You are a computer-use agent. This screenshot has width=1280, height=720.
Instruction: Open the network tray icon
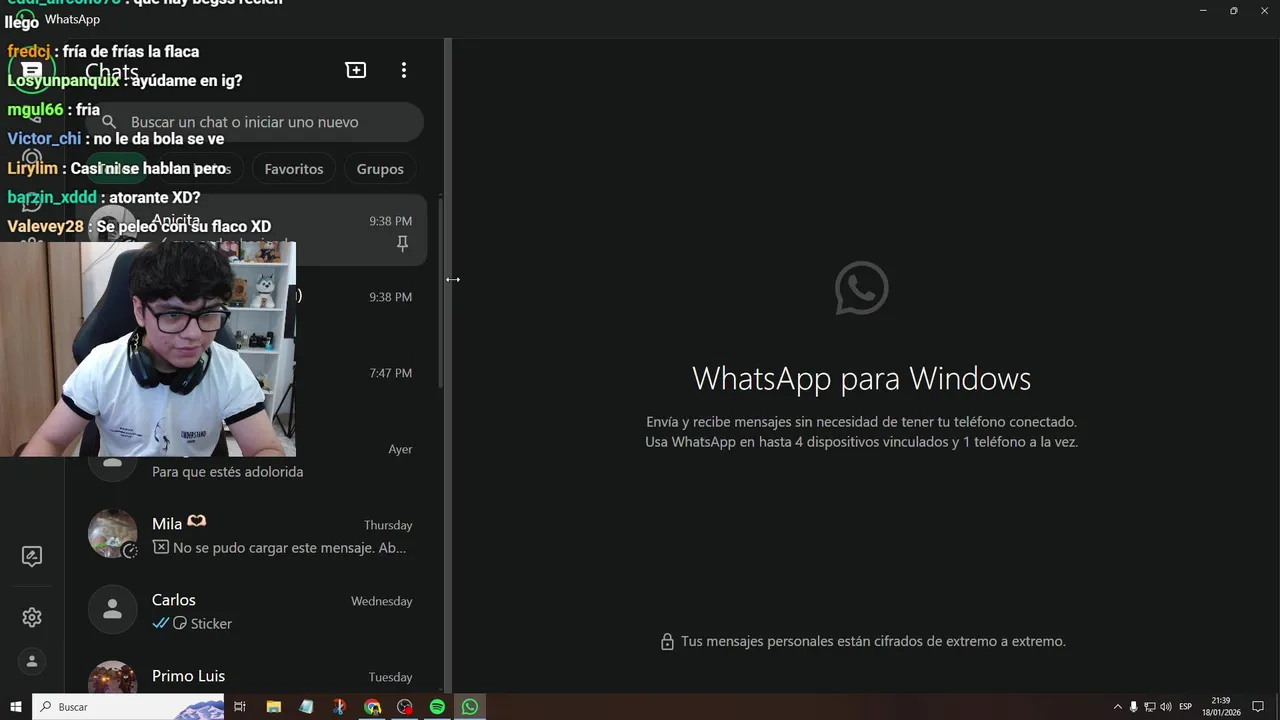click(1149, 707)
